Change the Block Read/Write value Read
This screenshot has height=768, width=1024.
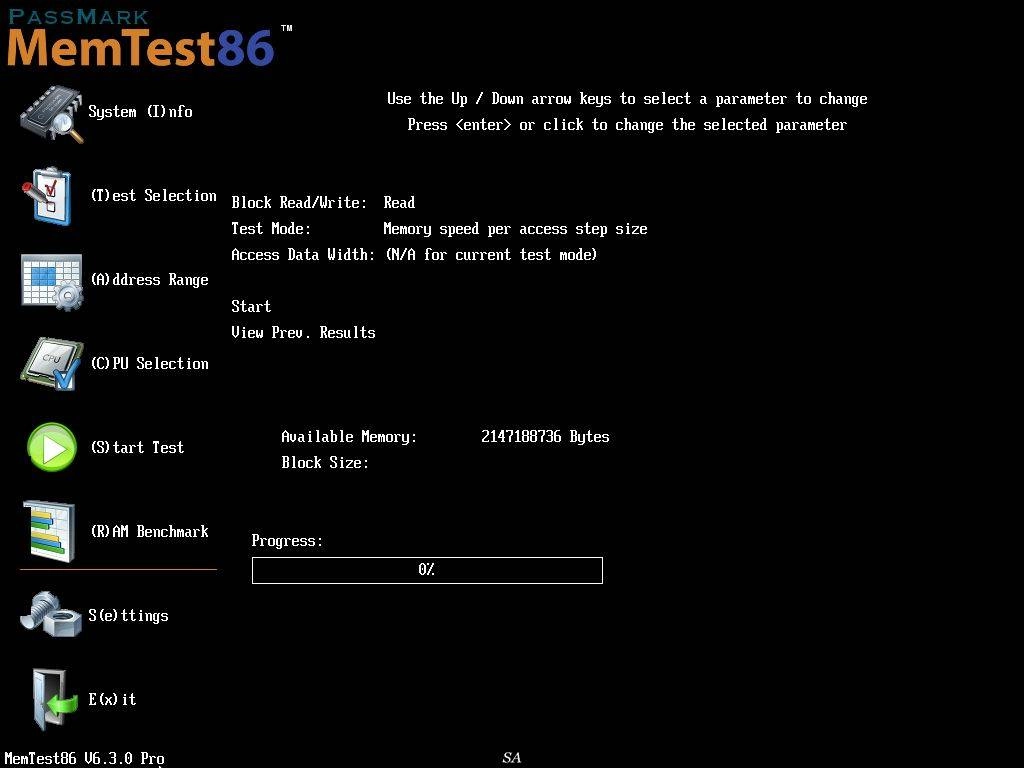coord(399,202)
